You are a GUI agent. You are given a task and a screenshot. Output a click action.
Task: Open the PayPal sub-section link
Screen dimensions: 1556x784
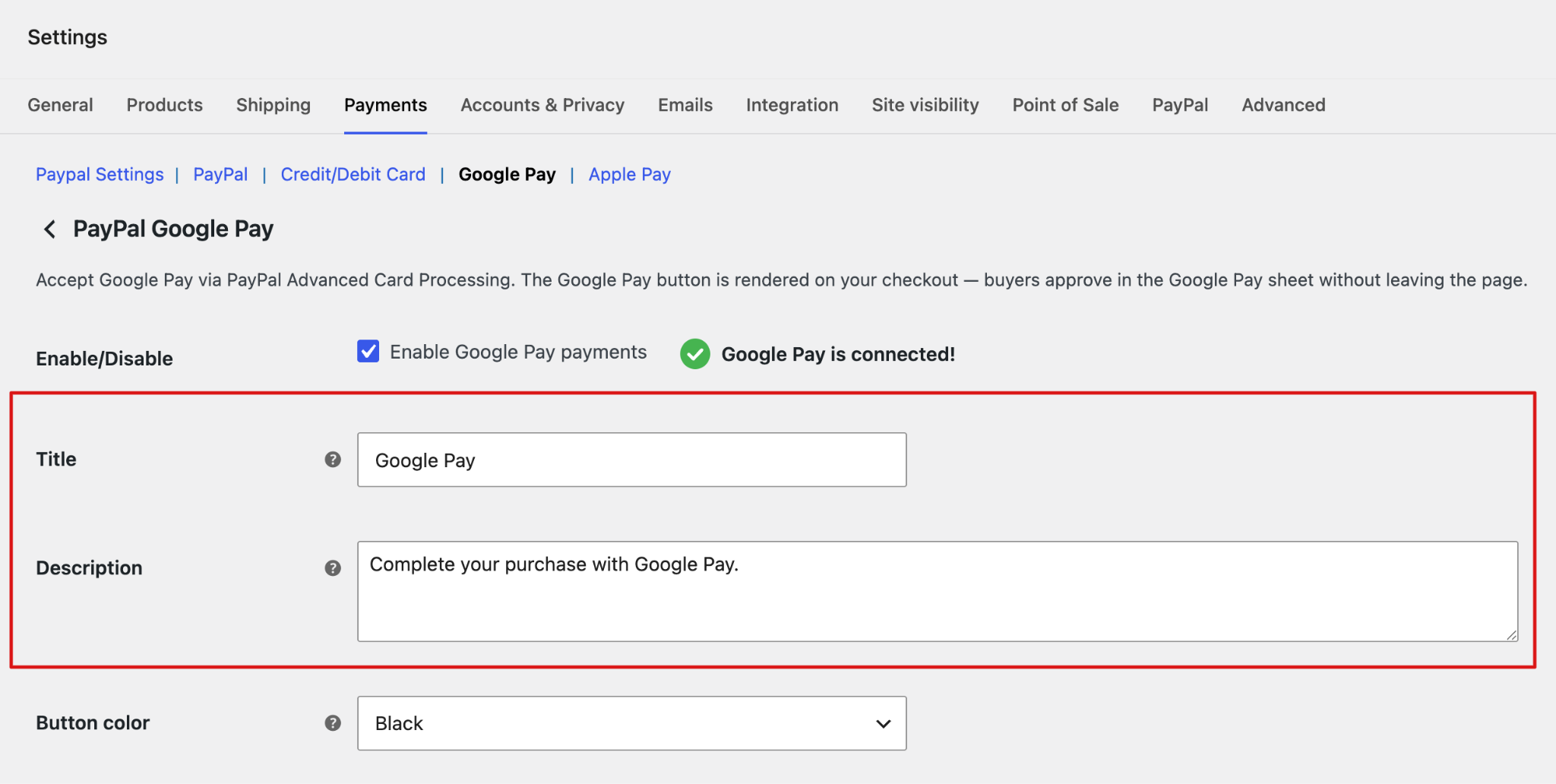(220, 175)
